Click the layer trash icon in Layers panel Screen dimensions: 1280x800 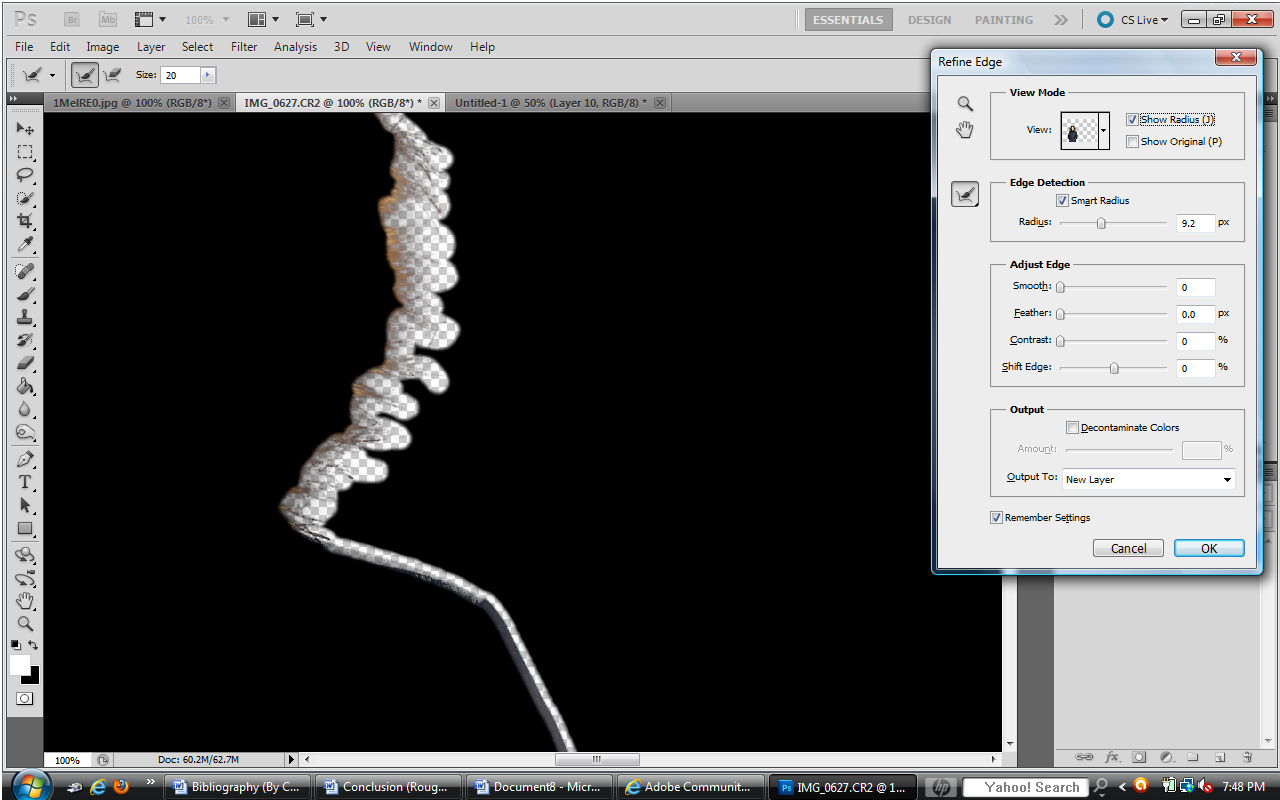pos(1247,757)
